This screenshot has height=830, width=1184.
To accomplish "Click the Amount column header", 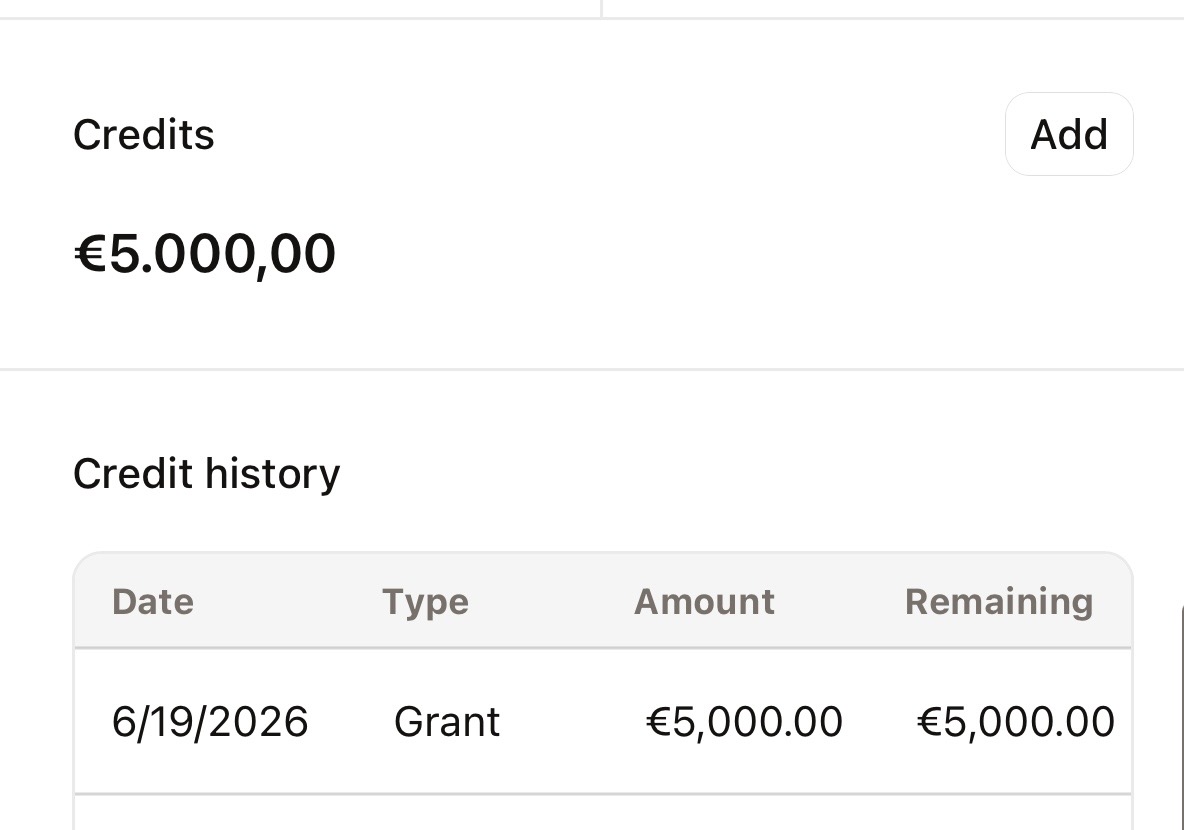I will click(705, 602).
